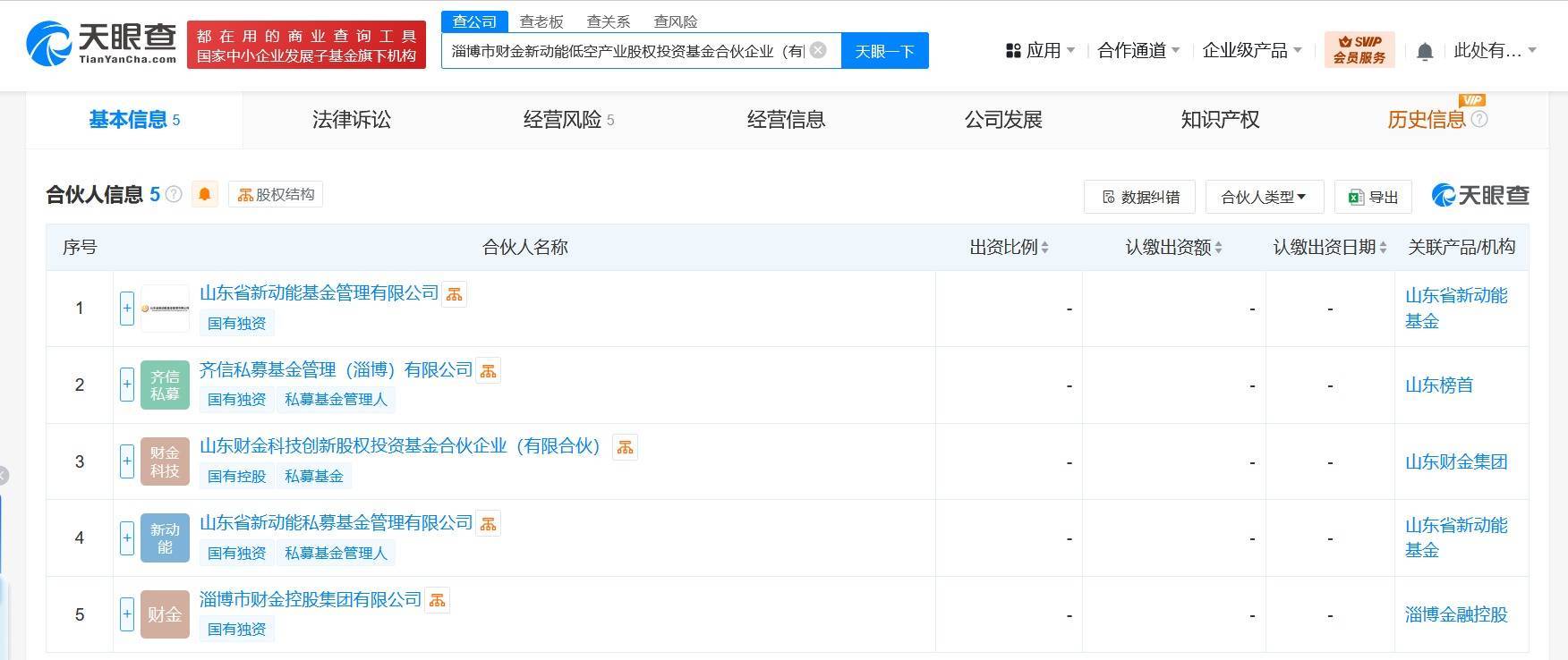Click the 数据纠错 button

1139,197
